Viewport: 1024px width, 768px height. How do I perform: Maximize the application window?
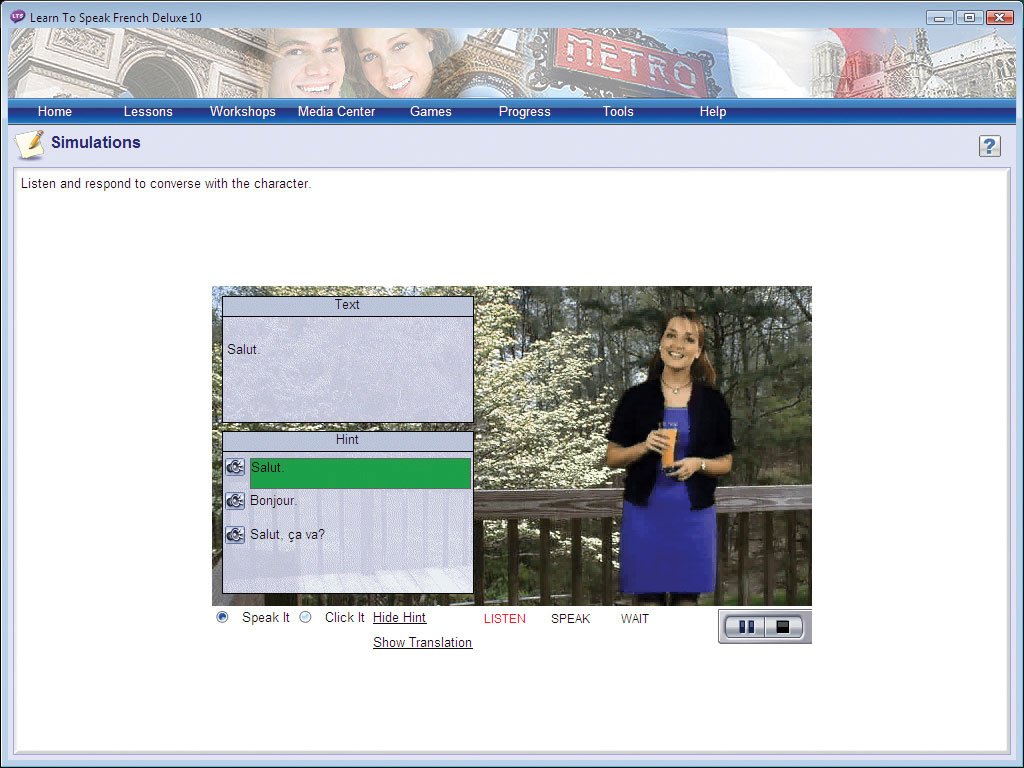969,17
